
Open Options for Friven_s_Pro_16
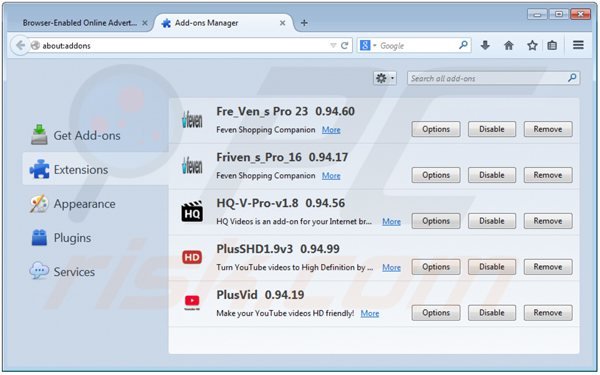(436, 175)
